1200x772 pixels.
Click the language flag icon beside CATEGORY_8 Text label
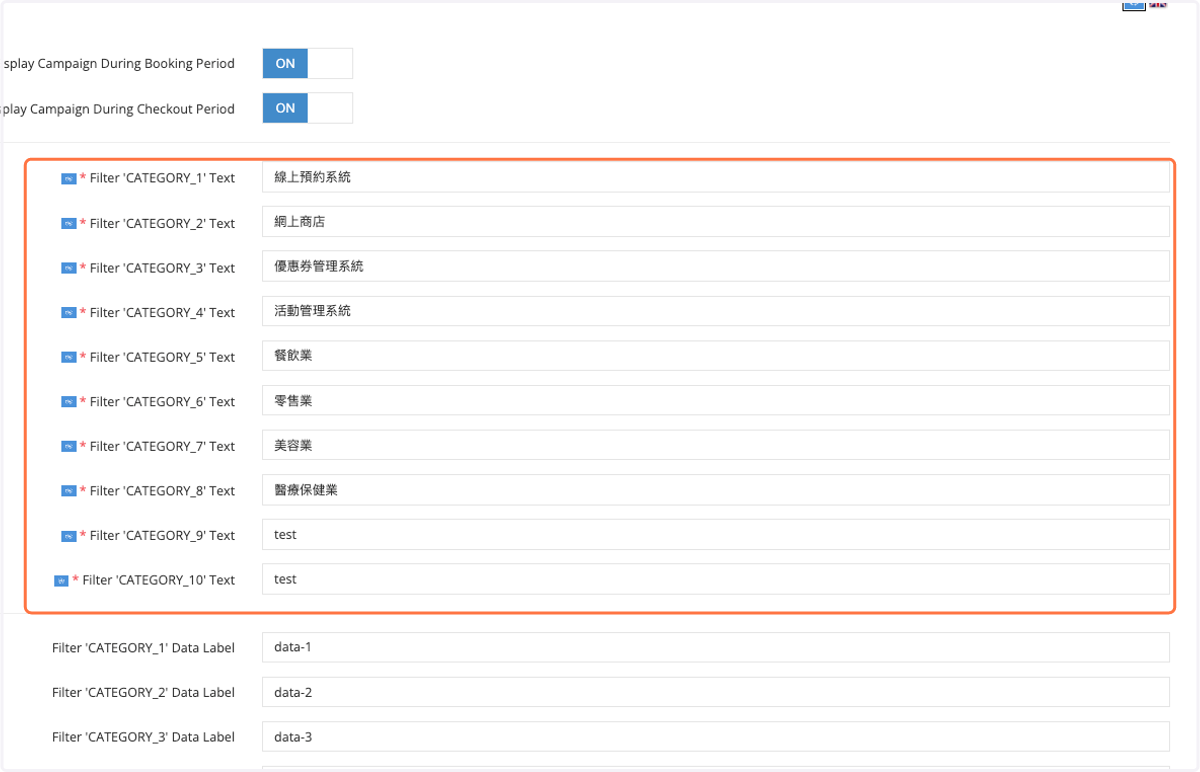tap(68, 491)
